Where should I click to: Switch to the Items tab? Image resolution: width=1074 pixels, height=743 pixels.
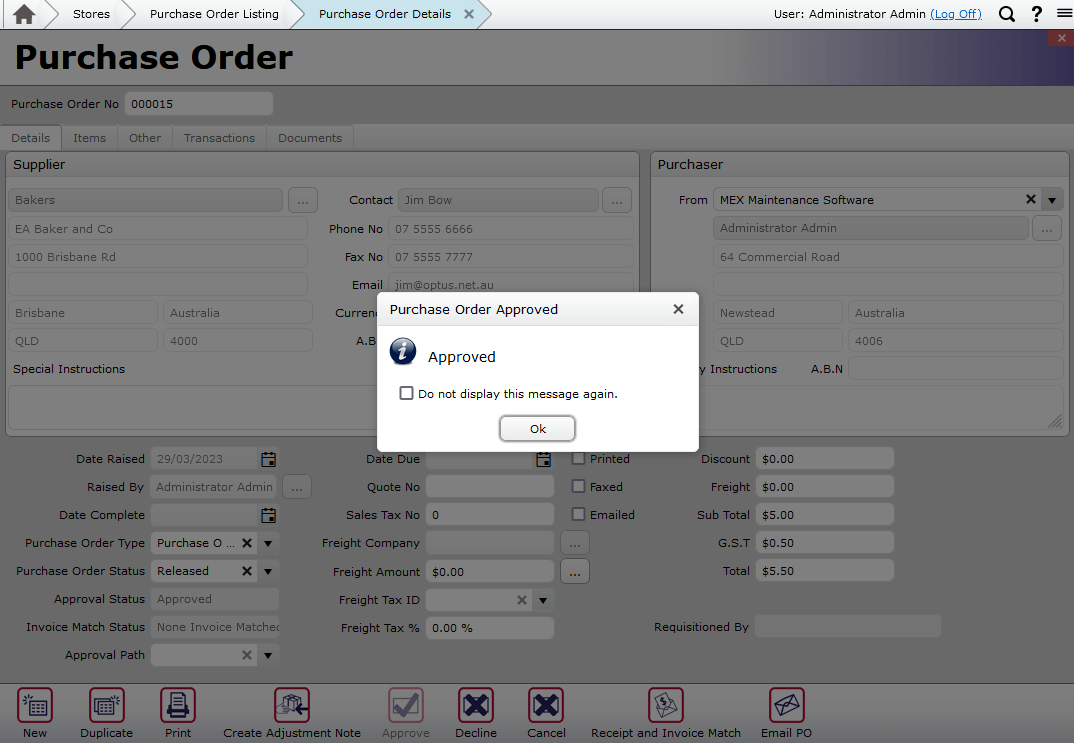89,137
